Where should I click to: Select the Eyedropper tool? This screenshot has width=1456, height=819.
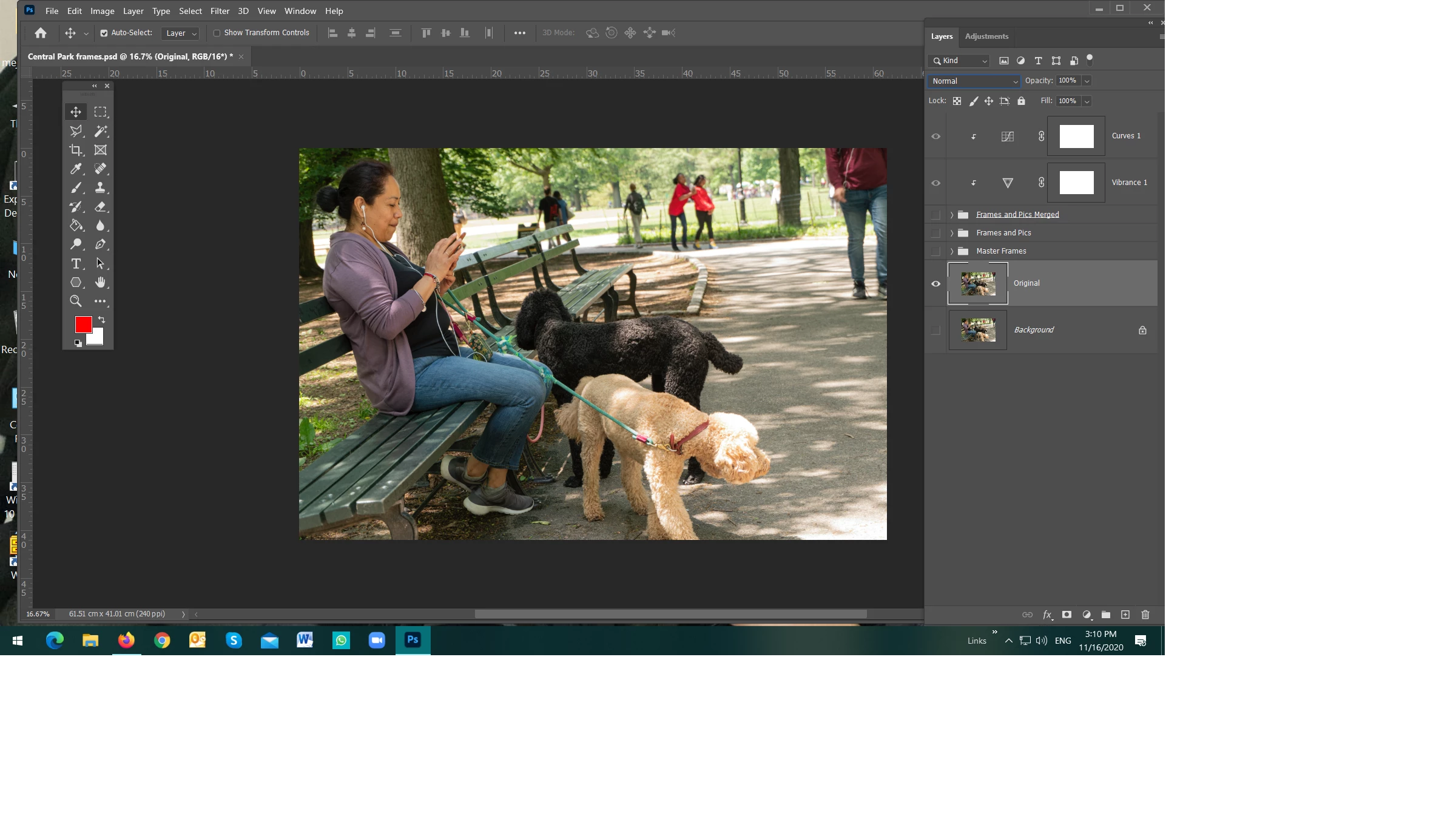pos(76,169)
